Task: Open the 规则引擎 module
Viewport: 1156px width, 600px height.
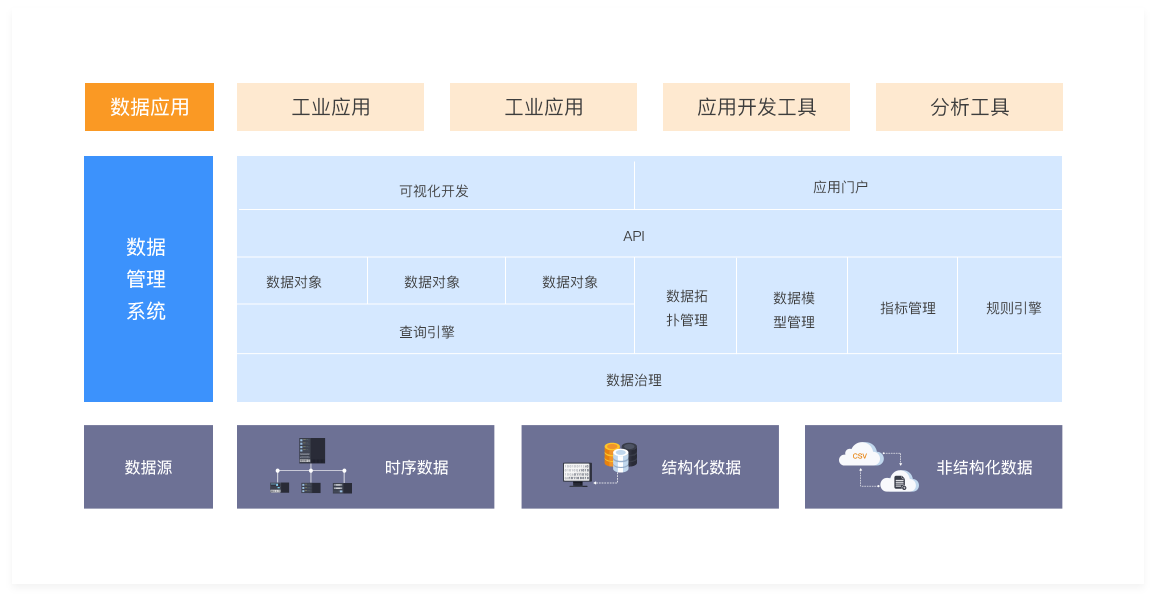Action: click(1013, 308)
